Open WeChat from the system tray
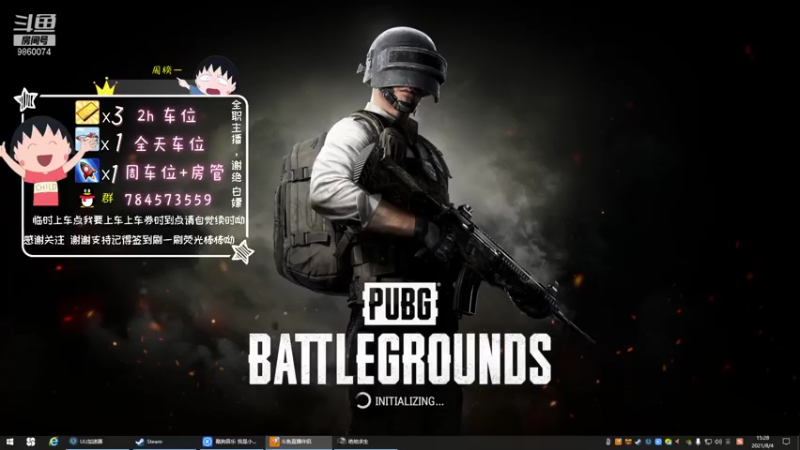800x450 pixels. (x=668, y=442)
